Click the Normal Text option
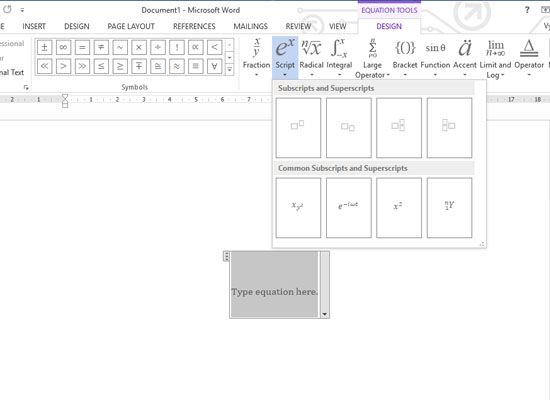The image size is (550, 400). tap(12, 72)
